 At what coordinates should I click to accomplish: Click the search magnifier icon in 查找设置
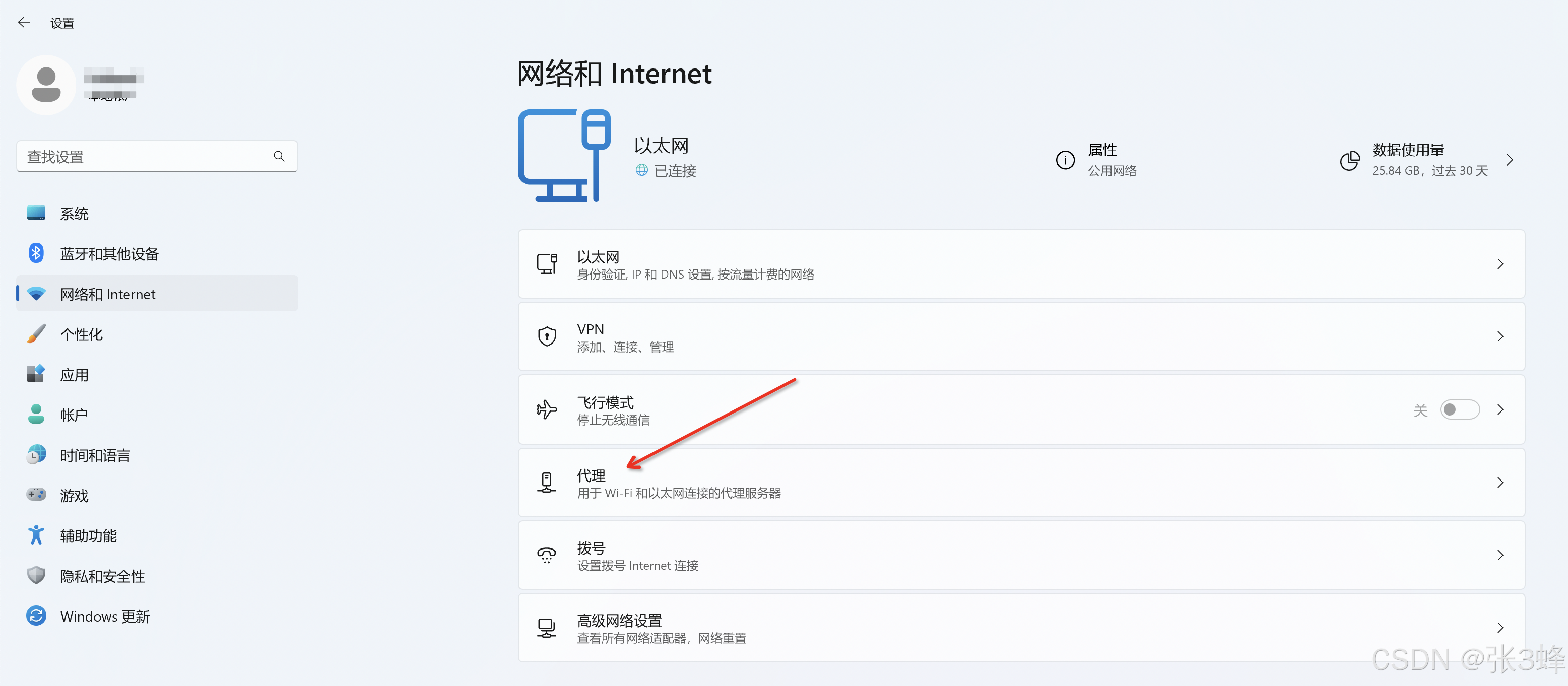(279, 157)
